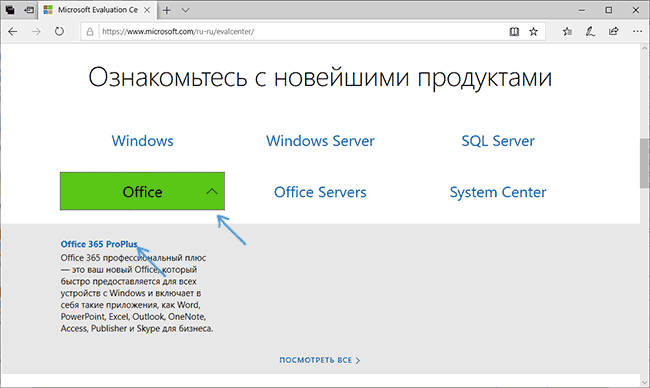
Task: Open the Favorites hub
Action: pos(567,32)
